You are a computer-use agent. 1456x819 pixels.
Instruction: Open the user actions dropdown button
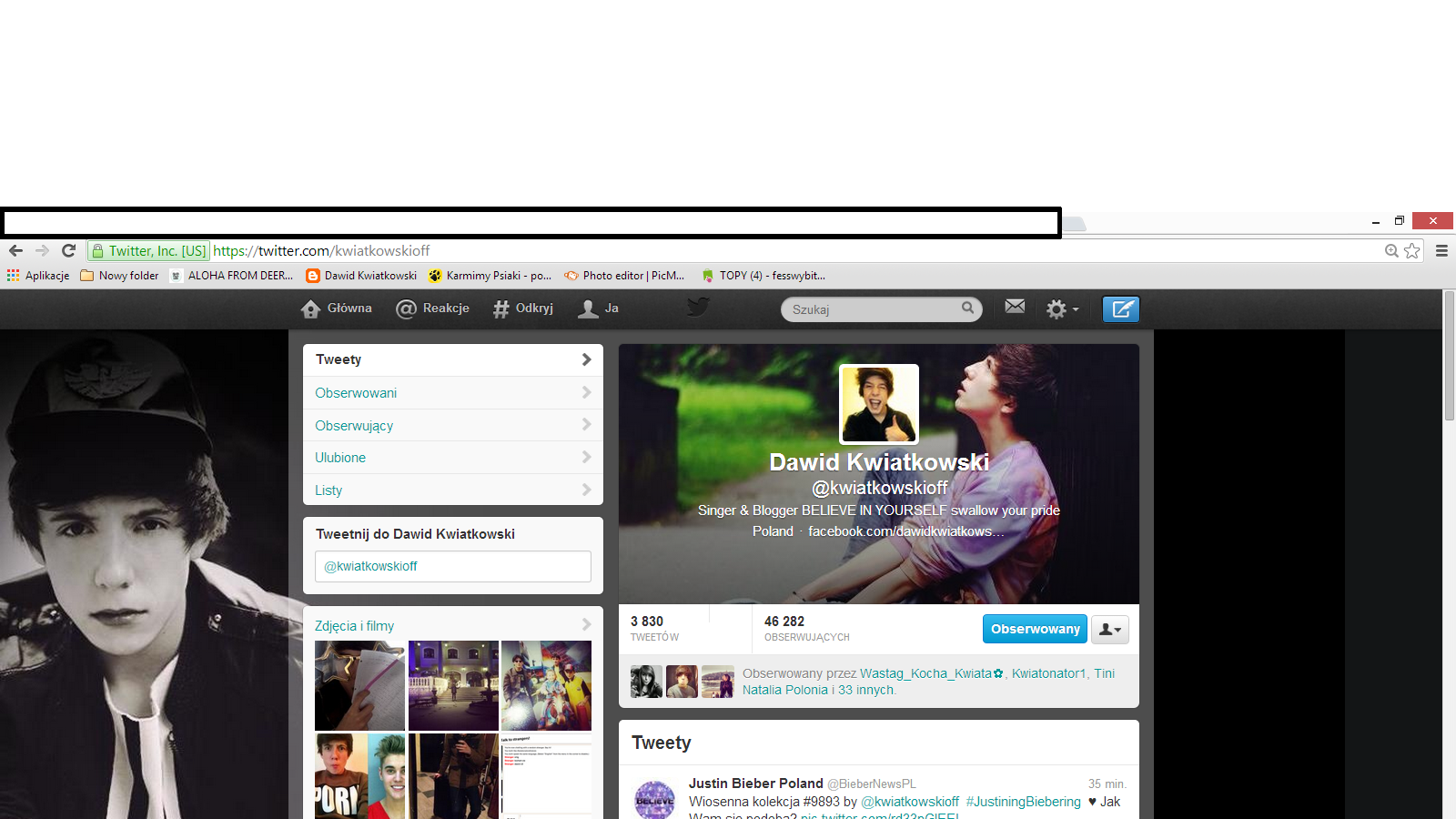(x=1110, y=629)
